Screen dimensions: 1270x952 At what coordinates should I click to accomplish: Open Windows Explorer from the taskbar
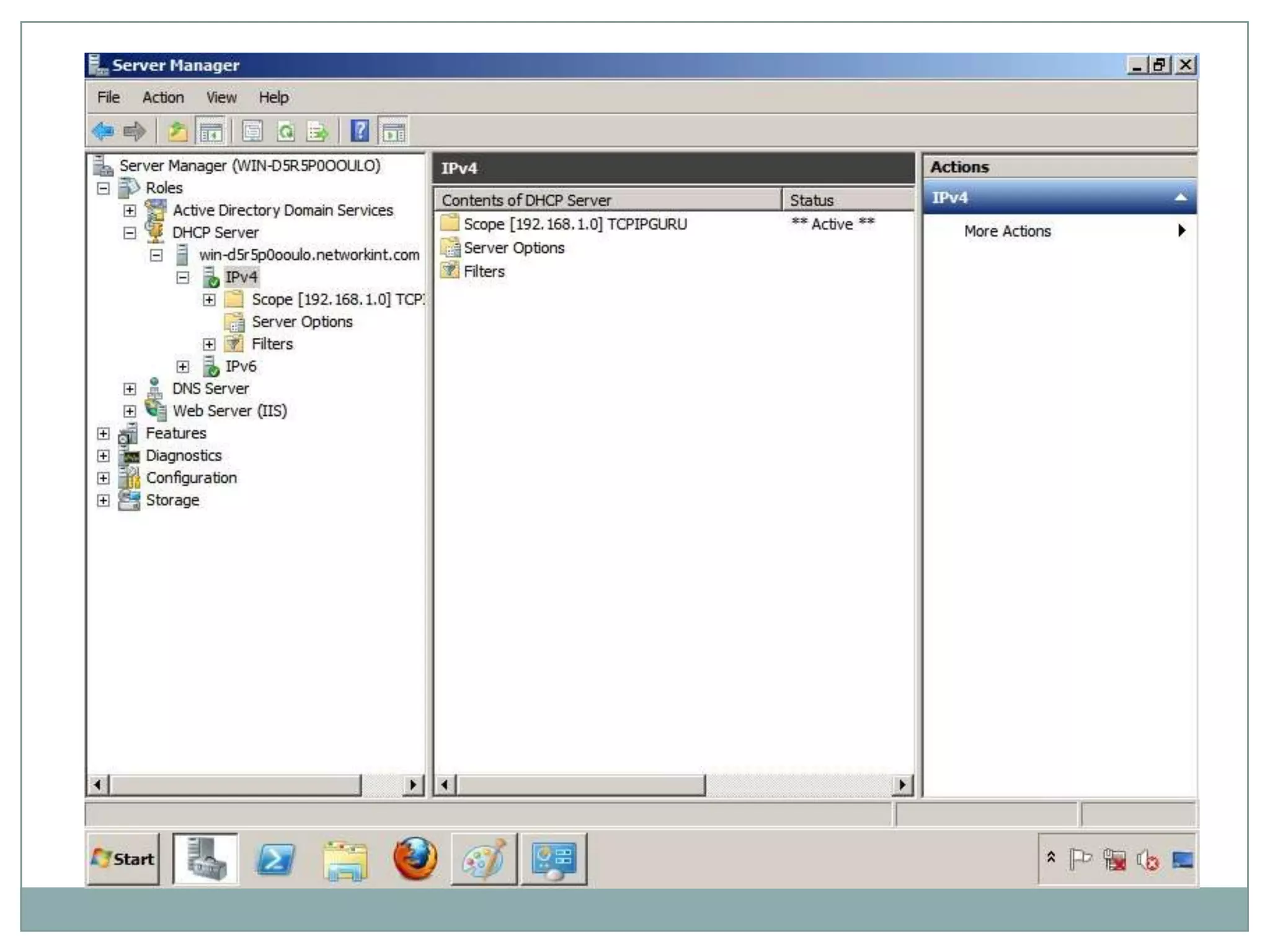pos(345,860)
